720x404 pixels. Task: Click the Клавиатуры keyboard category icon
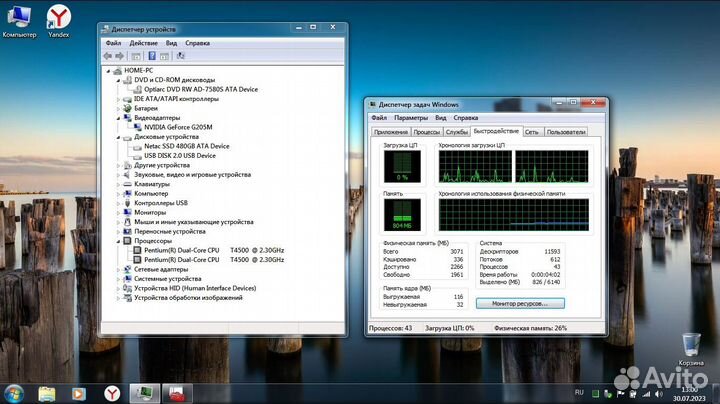128,184
